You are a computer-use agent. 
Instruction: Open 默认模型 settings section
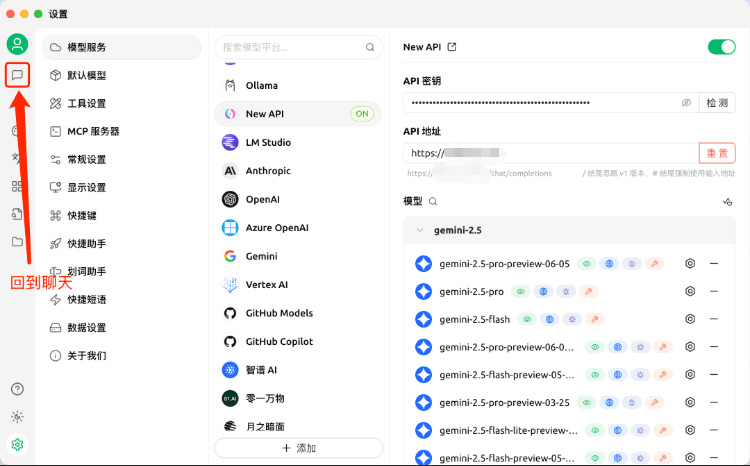click(x=121, y=75)
